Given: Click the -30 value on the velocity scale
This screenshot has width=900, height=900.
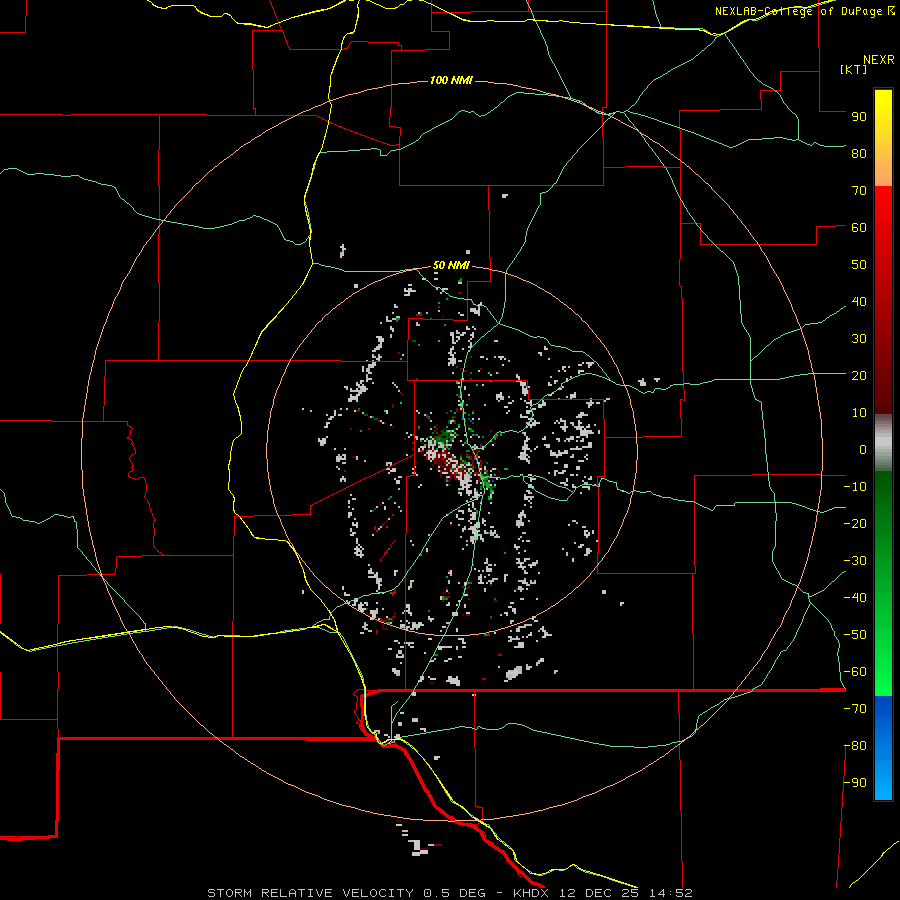Looking at the screenshot, I should pyautogui.click(x=855, y=561).
